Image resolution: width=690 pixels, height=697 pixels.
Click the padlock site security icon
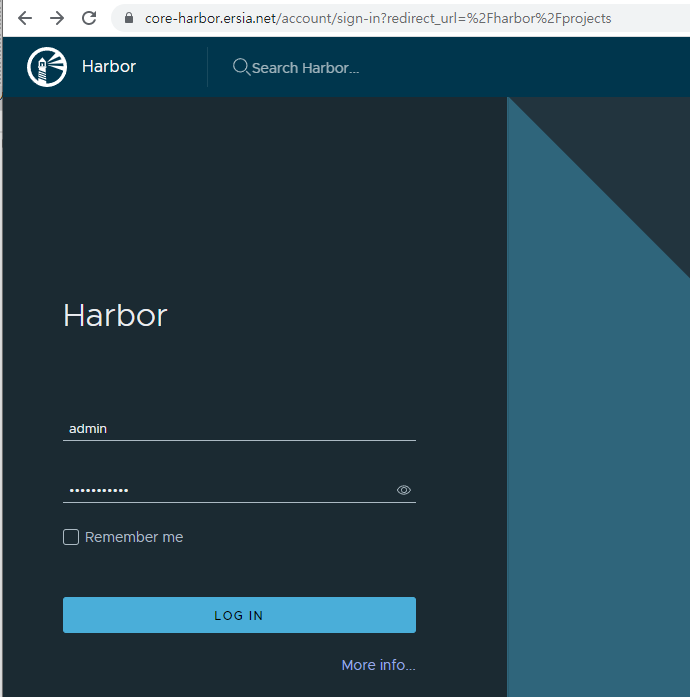129,18
